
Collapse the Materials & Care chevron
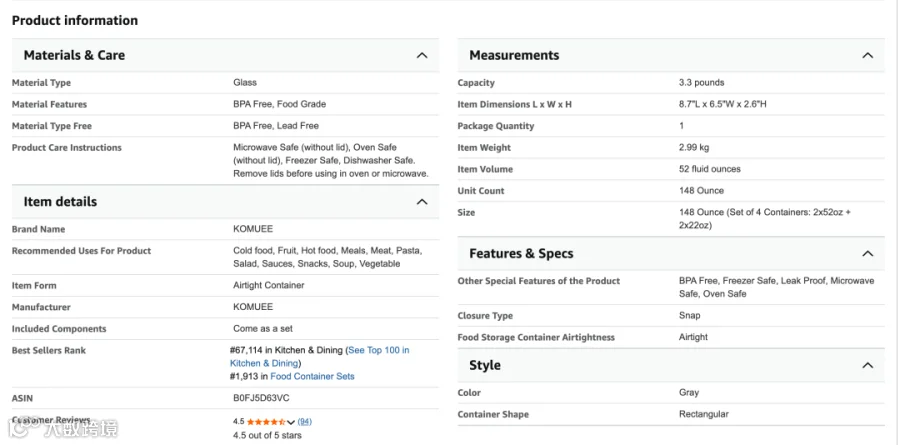tap(422, 56)
